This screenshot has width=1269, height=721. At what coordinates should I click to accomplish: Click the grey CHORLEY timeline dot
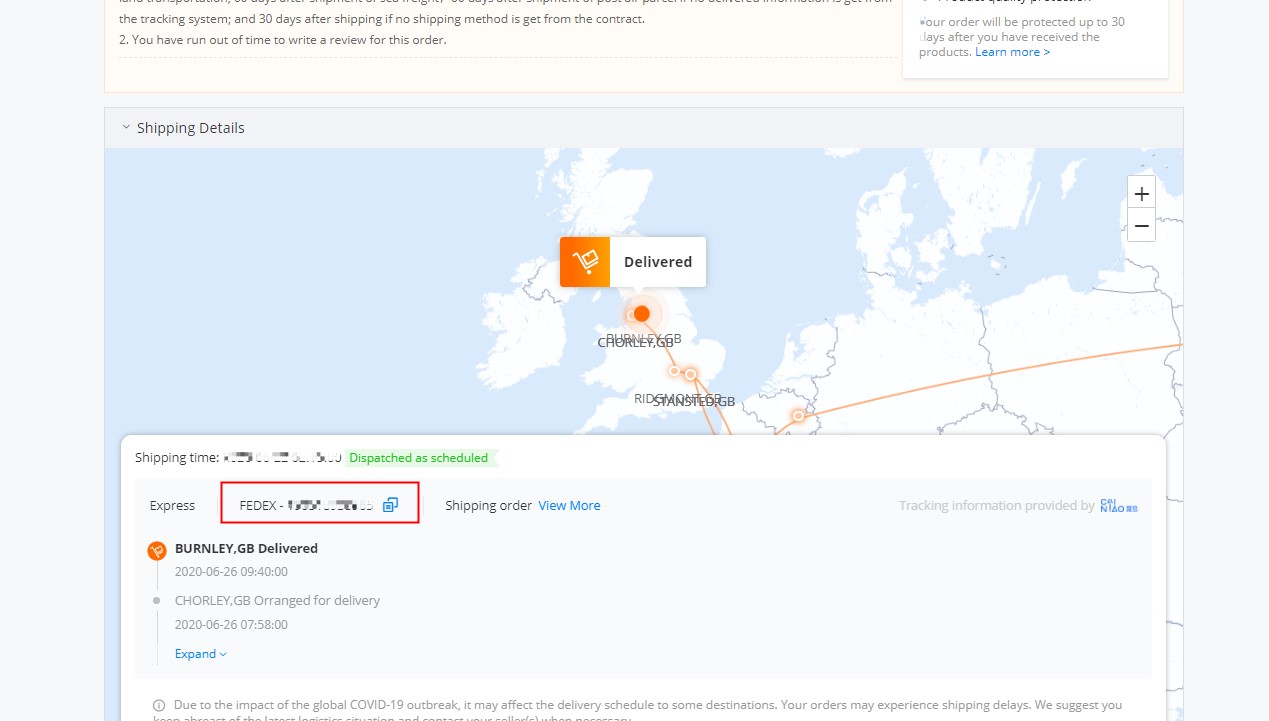tap(156, 601)
